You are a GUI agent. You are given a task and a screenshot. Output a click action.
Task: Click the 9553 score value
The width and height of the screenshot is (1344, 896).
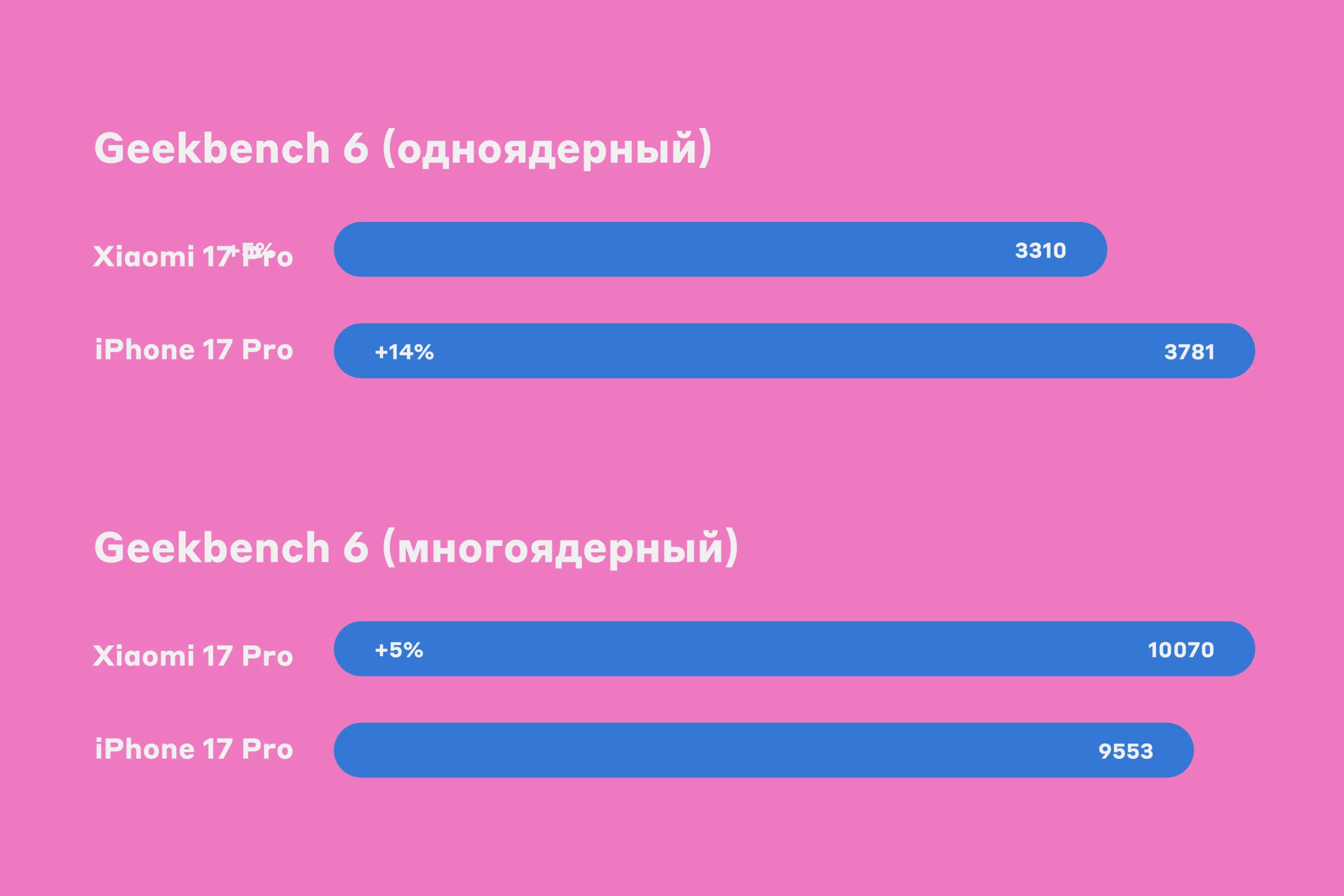point(1125,751)
